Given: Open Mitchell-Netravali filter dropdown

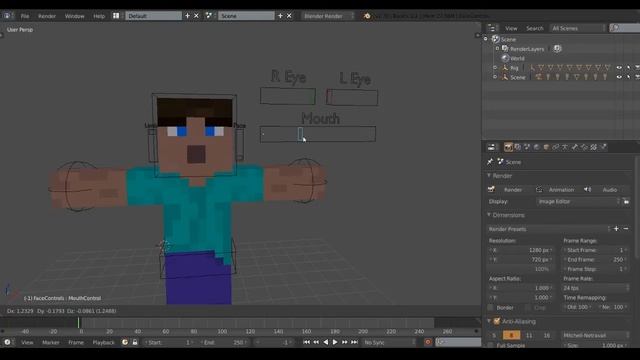Looking at the screenshot, I should 596,336.
